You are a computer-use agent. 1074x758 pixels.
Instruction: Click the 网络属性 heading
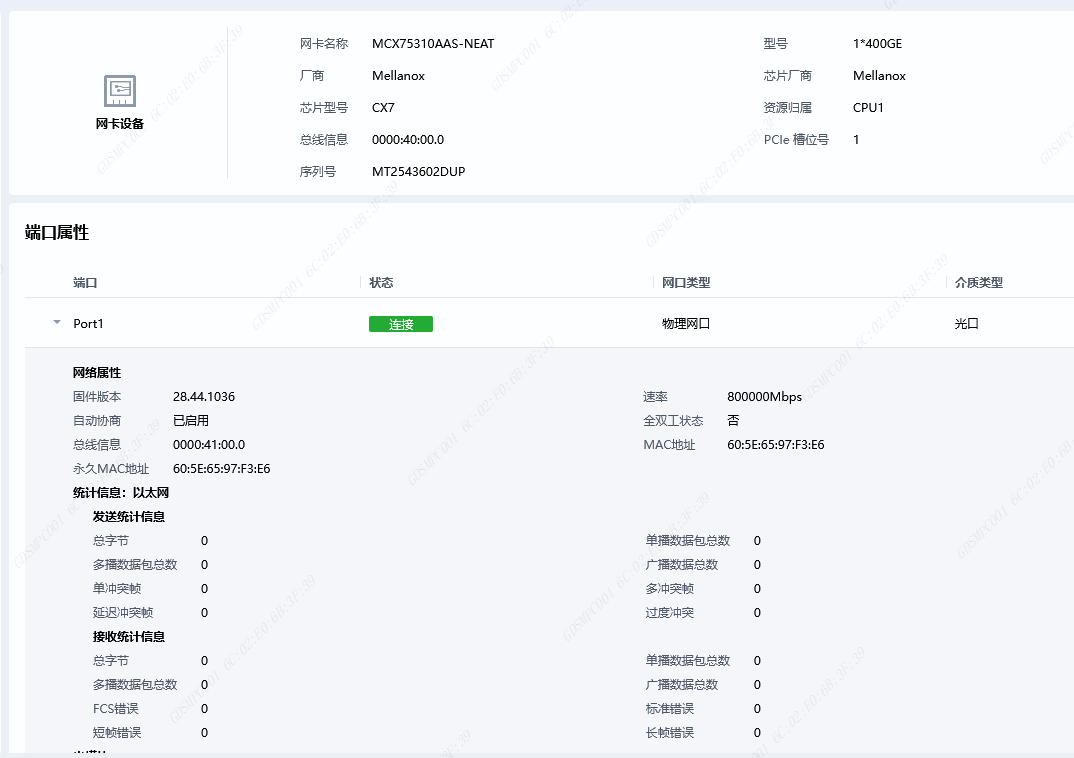pyautogui.click(x=97, y=373)
